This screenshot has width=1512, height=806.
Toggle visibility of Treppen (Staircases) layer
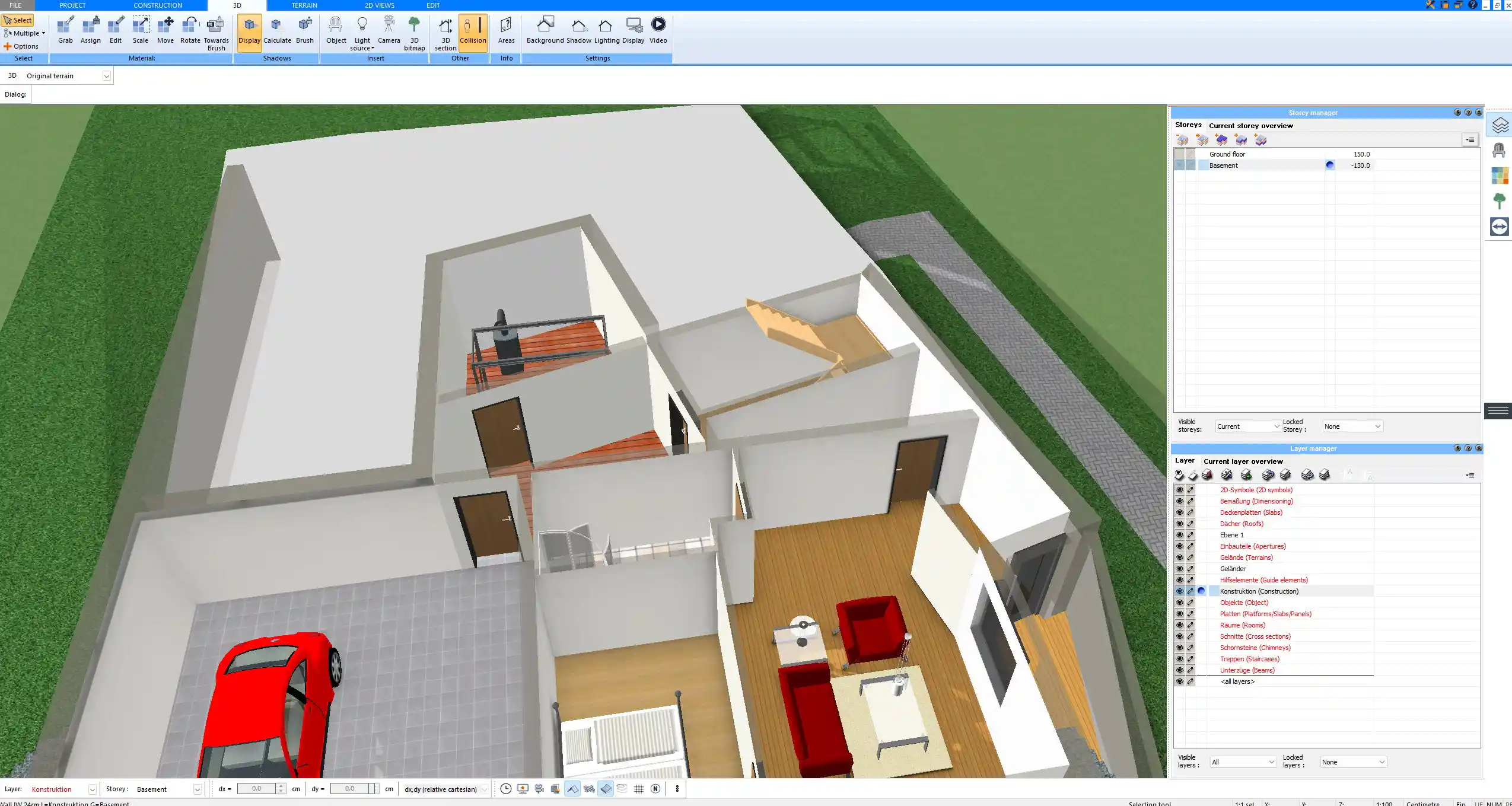coord(1179,659)
